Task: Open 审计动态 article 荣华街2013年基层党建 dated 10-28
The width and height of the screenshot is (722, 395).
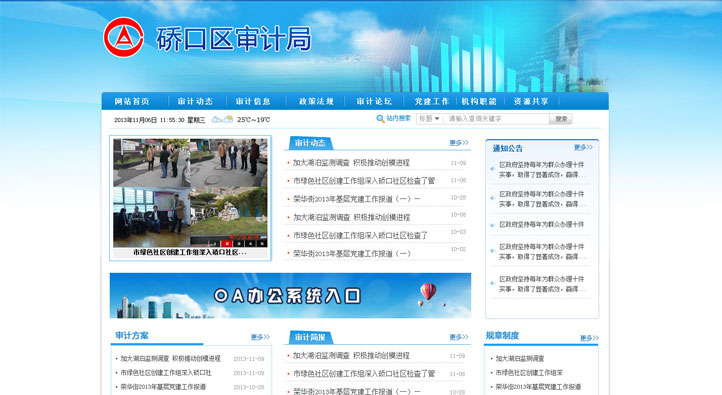Action: [357, 198]
